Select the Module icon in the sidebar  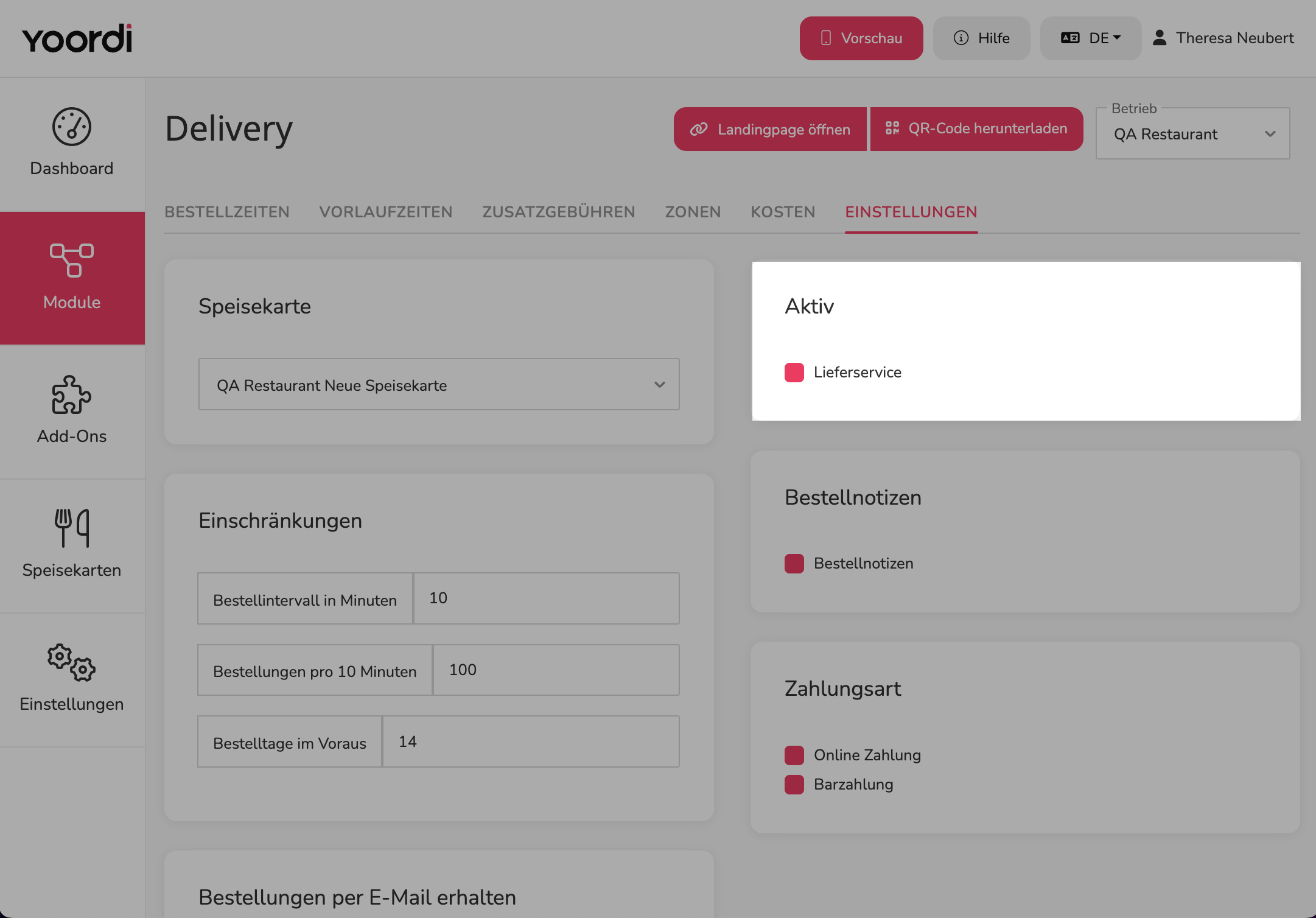tap(72, 260)
